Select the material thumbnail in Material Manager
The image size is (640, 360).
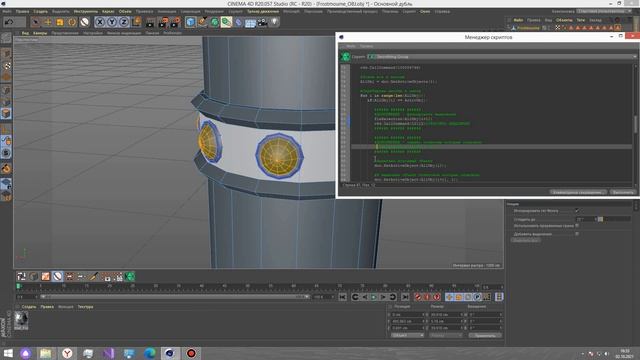click(21, 320)
